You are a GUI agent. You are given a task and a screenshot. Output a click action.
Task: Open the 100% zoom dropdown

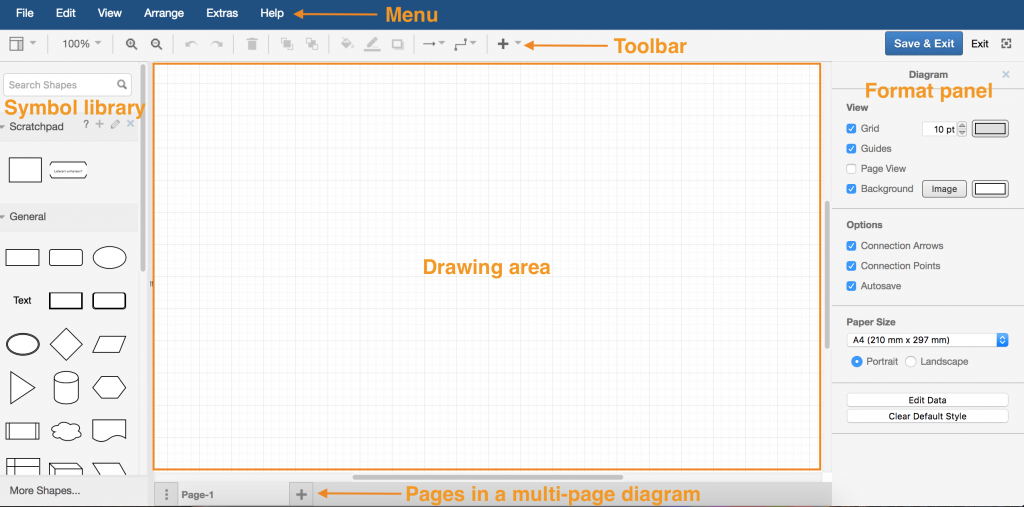(x=82, y=44)
